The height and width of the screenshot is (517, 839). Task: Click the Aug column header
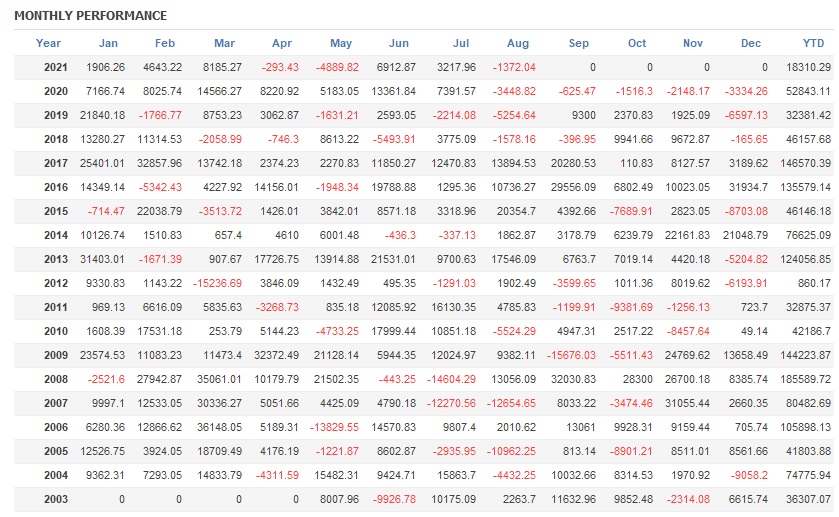click(518, 43)
